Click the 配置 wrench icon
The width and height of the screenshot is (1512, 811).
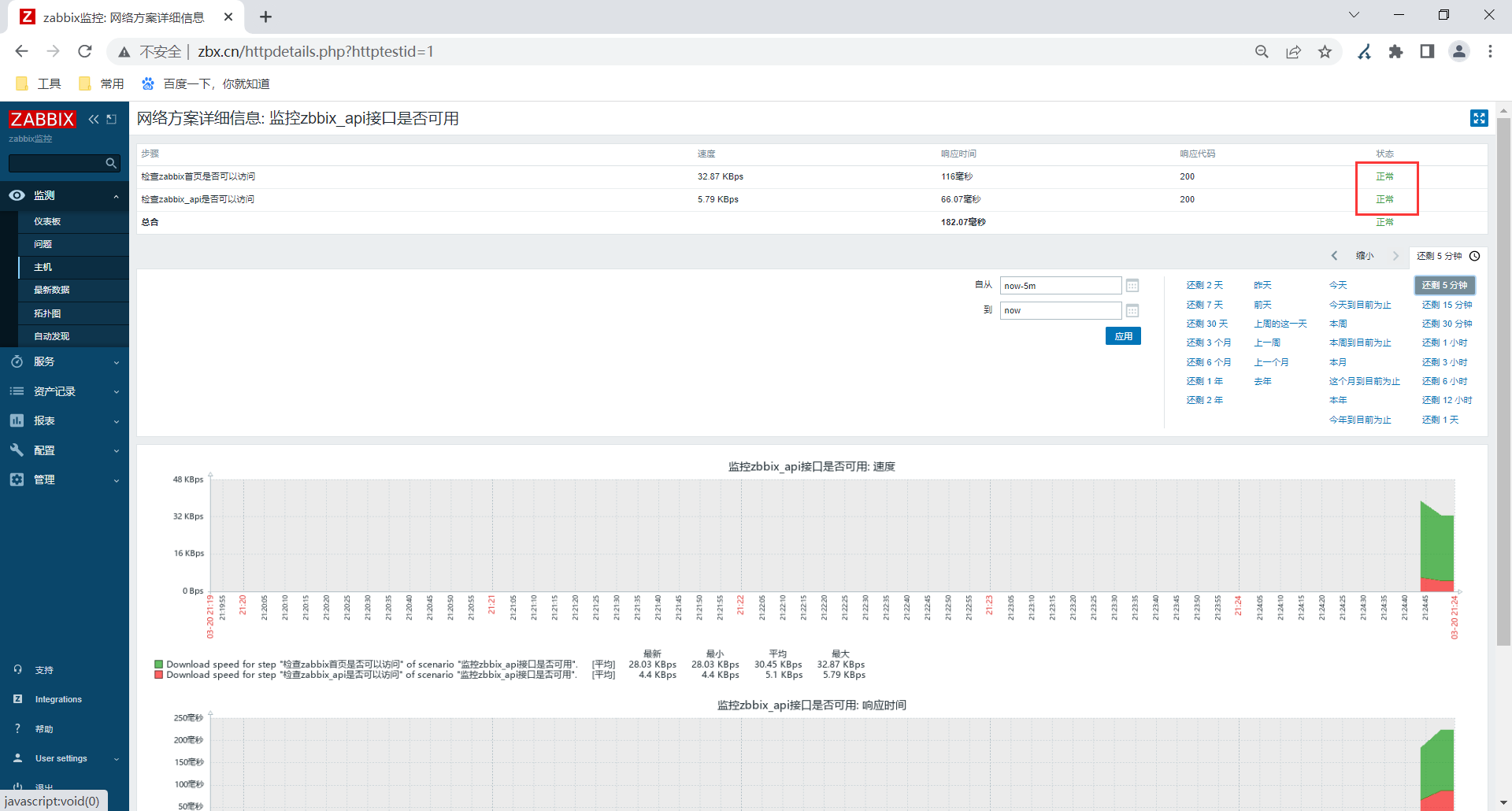[17, 450]
